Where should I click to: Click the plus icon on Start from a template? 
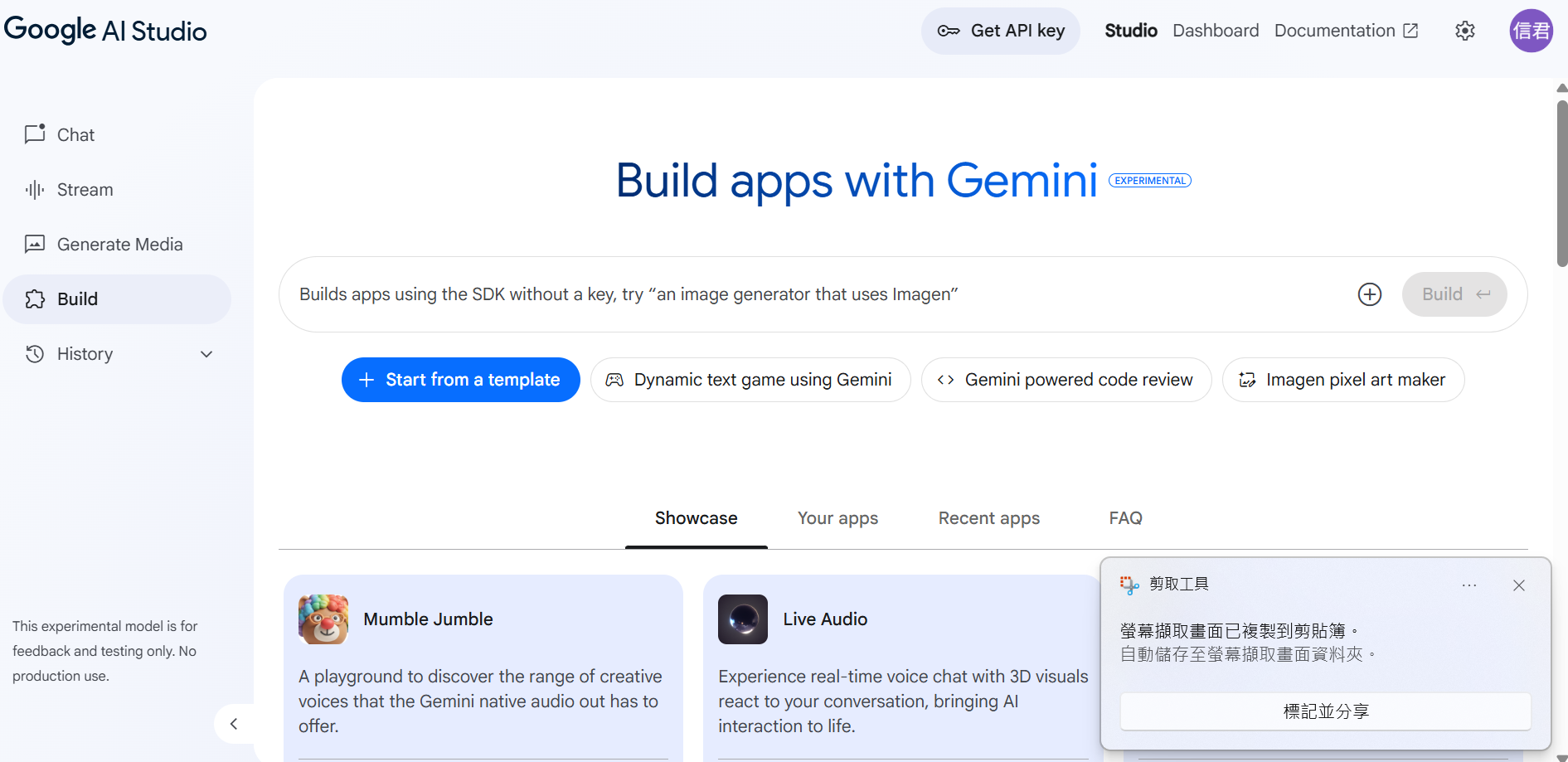click(367, 380)
